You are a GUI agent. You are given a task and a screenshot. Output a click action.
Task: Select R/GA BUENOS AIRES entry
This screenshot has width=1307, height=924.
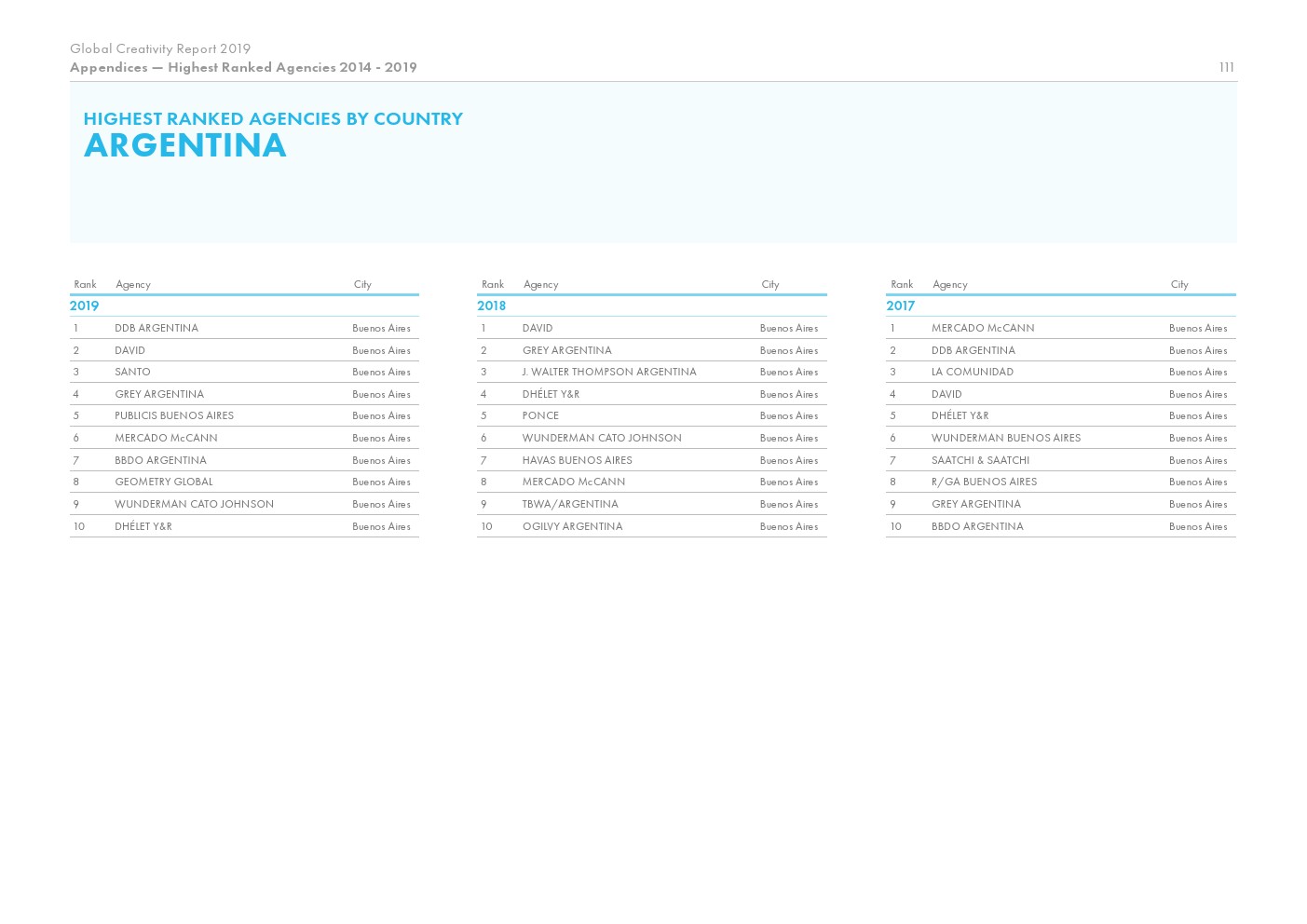984,482
